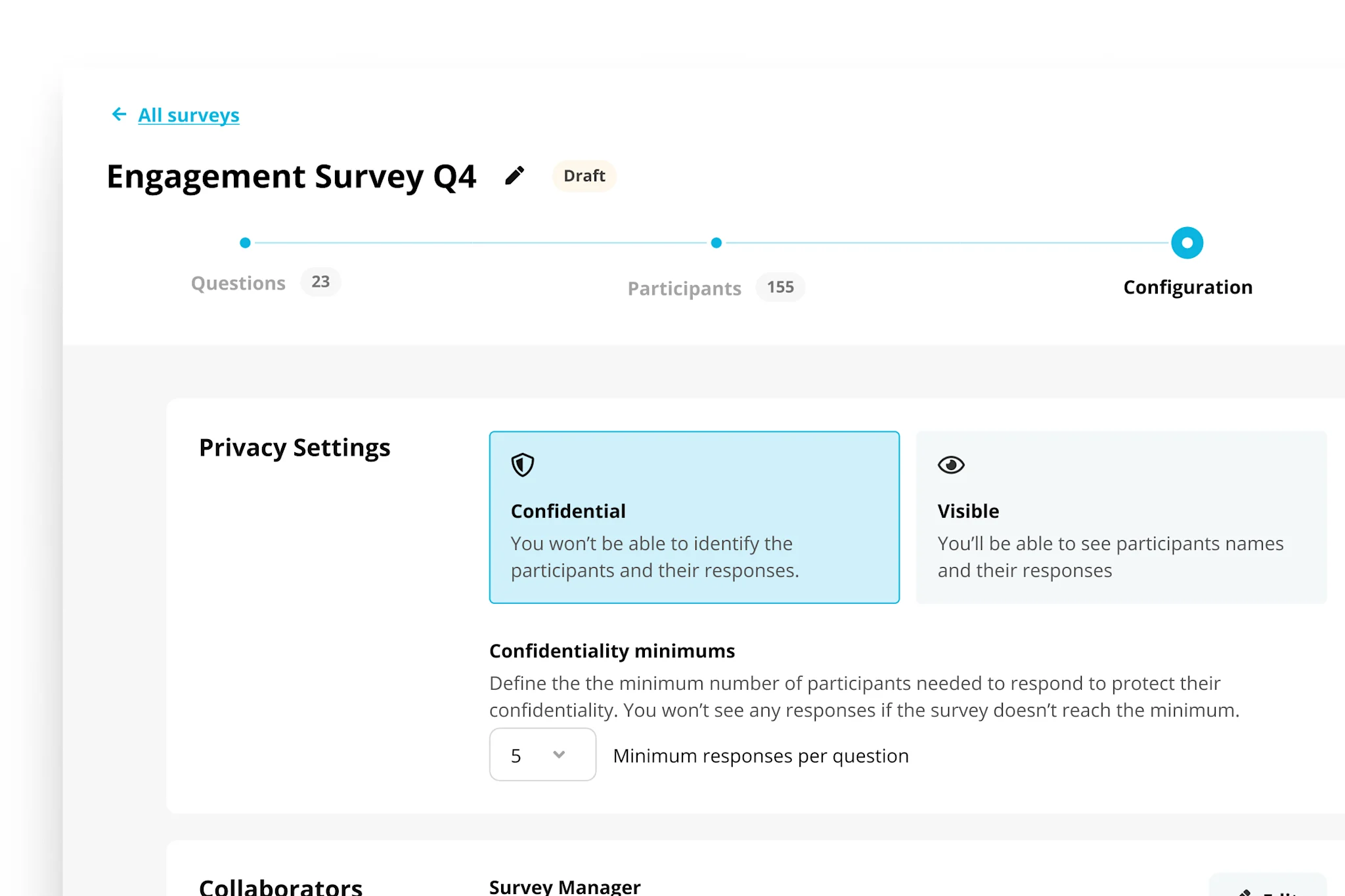Screen dimensions: 1345x896
Task: Click the Engagement Survey Q4 title
Action: pyautogui.click(x=291, y=177)
